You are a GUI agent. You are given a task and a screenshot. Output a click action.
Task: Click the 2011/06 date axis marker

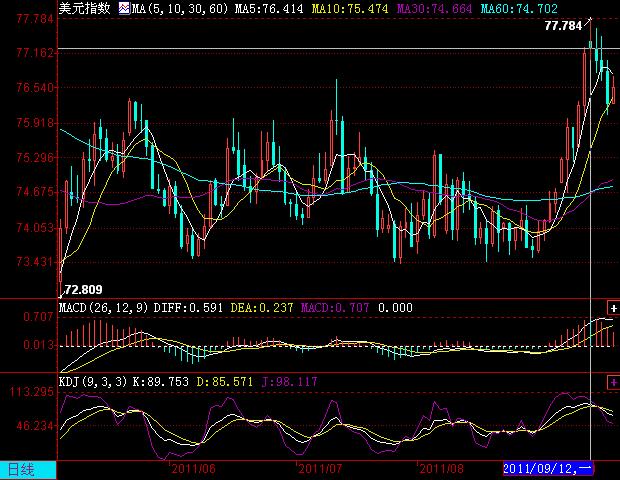(x=193, y=469)
